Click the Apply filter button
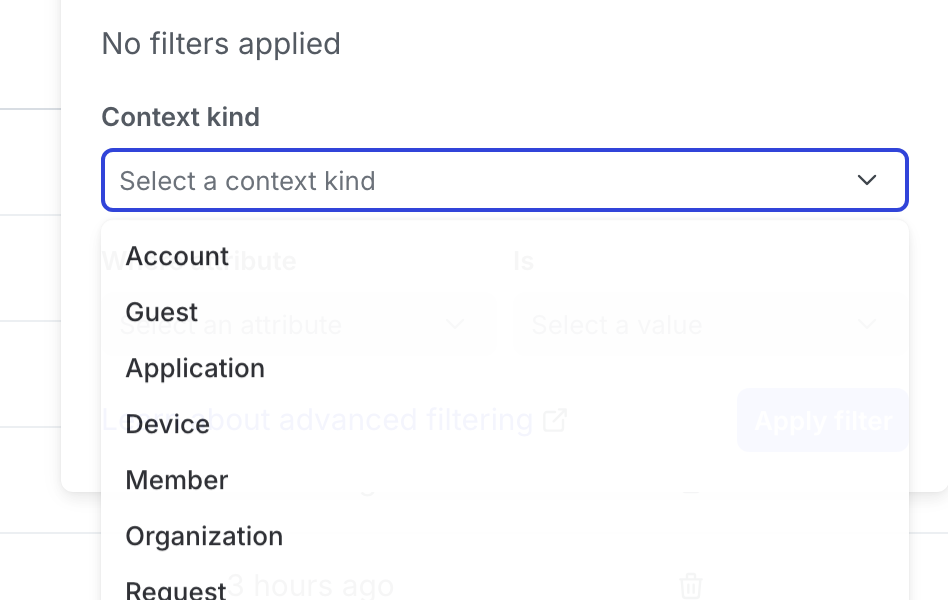This screenshot has height=600, width=948. pyautogui.click(x=822, y=420)
